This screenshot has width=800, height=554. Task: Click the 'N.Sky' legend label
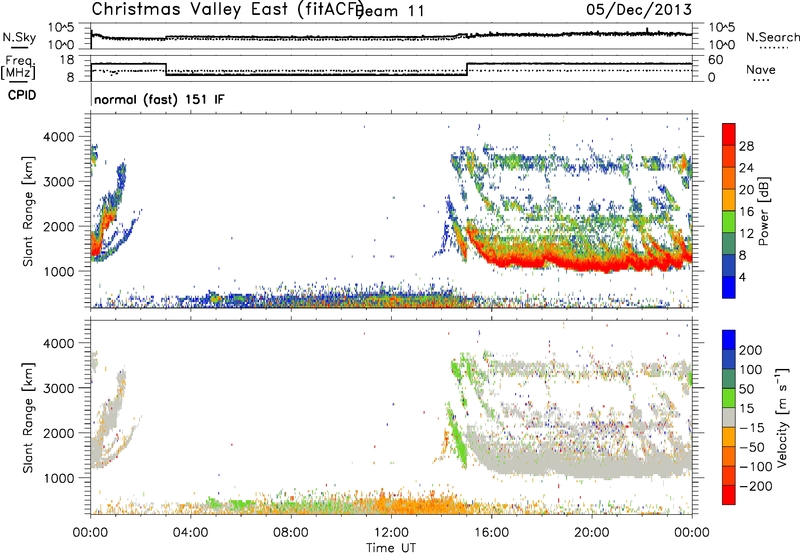[19, 37]
